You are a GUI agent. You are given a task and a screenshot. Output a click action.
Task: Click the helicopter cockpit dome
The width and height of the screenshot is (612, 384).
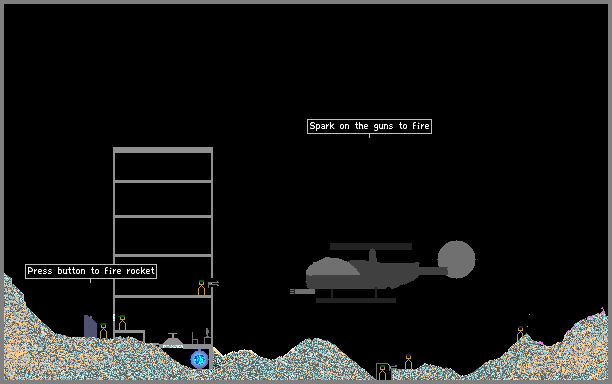pyautogui.click(x=332, y=267)
